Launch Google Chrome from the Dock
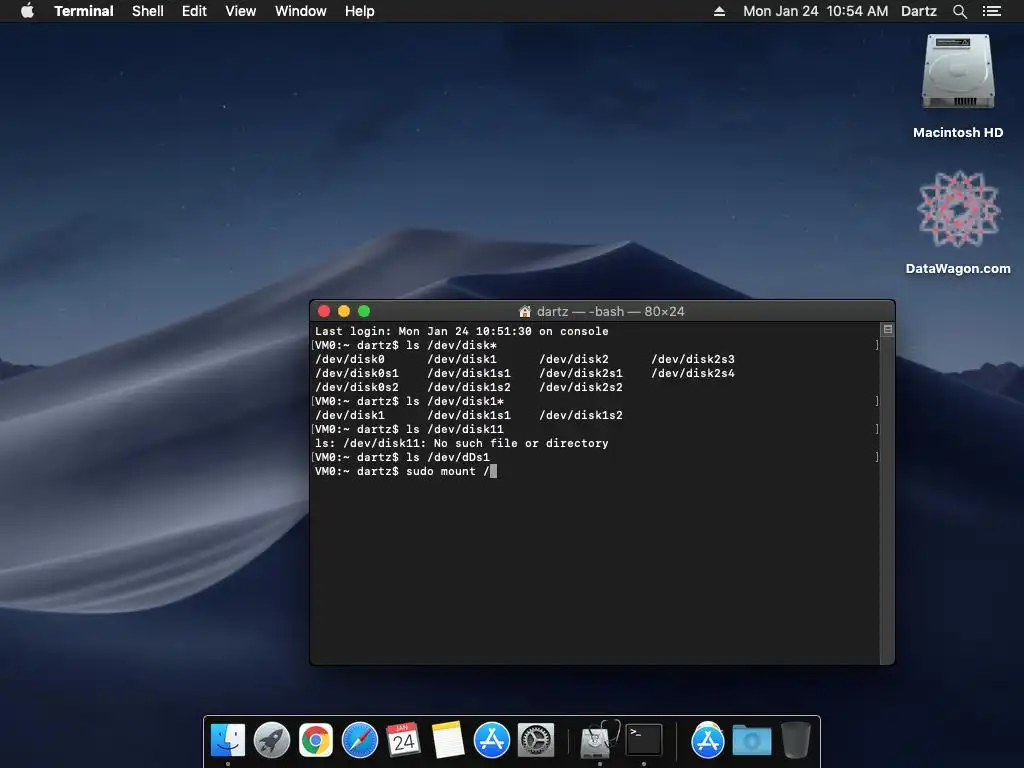 tap(315, 741)
